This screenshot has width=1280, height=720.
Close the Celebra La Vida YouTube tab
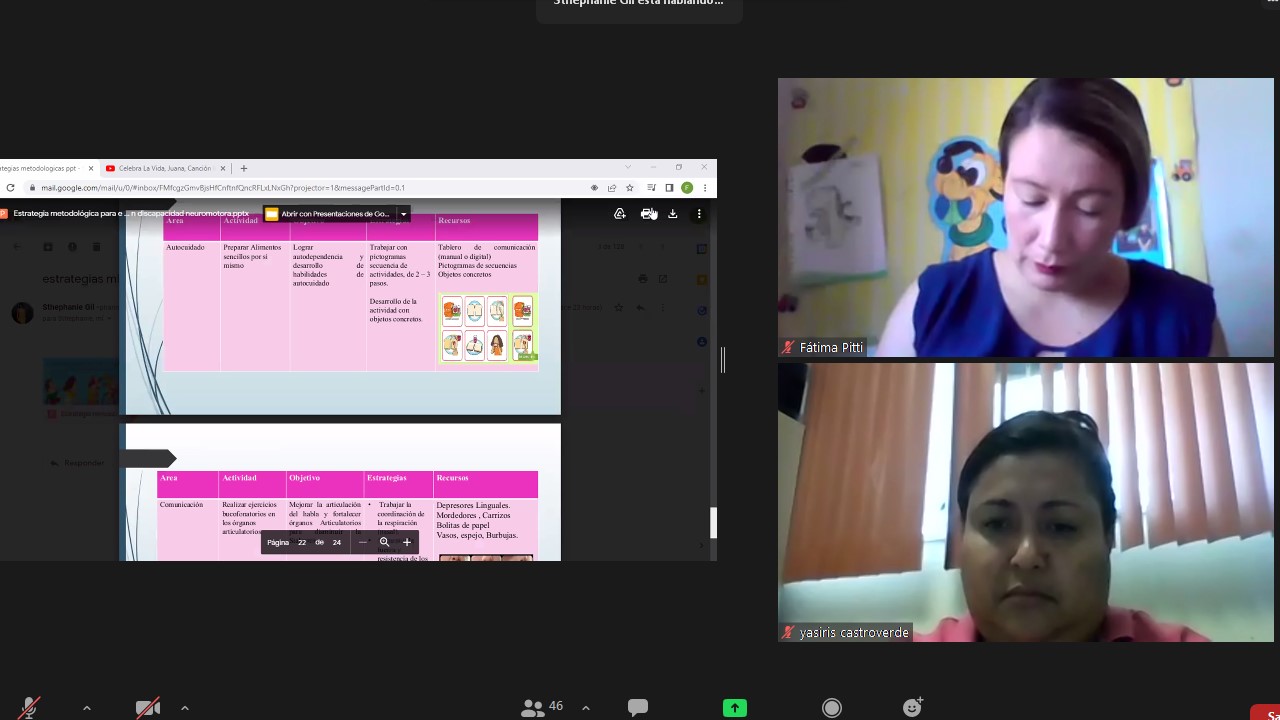[x=223, y=168]
